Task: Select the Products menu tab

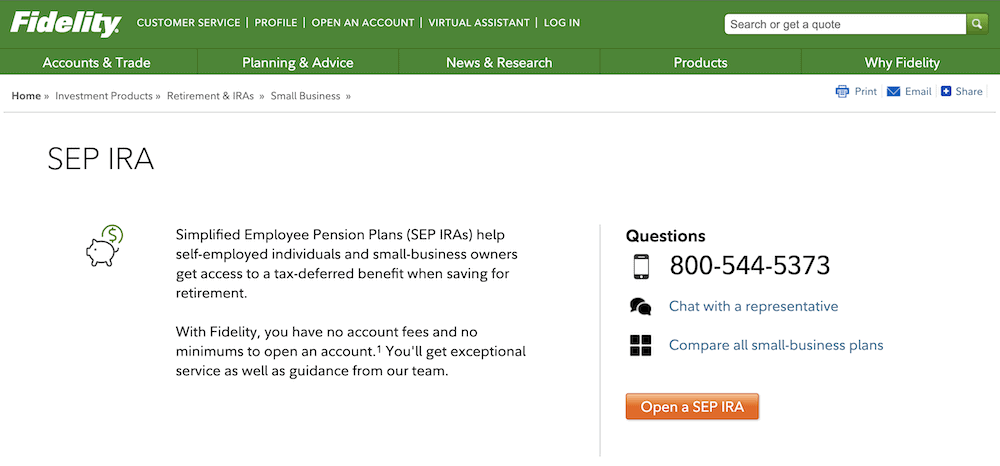Action: point(700,62)
